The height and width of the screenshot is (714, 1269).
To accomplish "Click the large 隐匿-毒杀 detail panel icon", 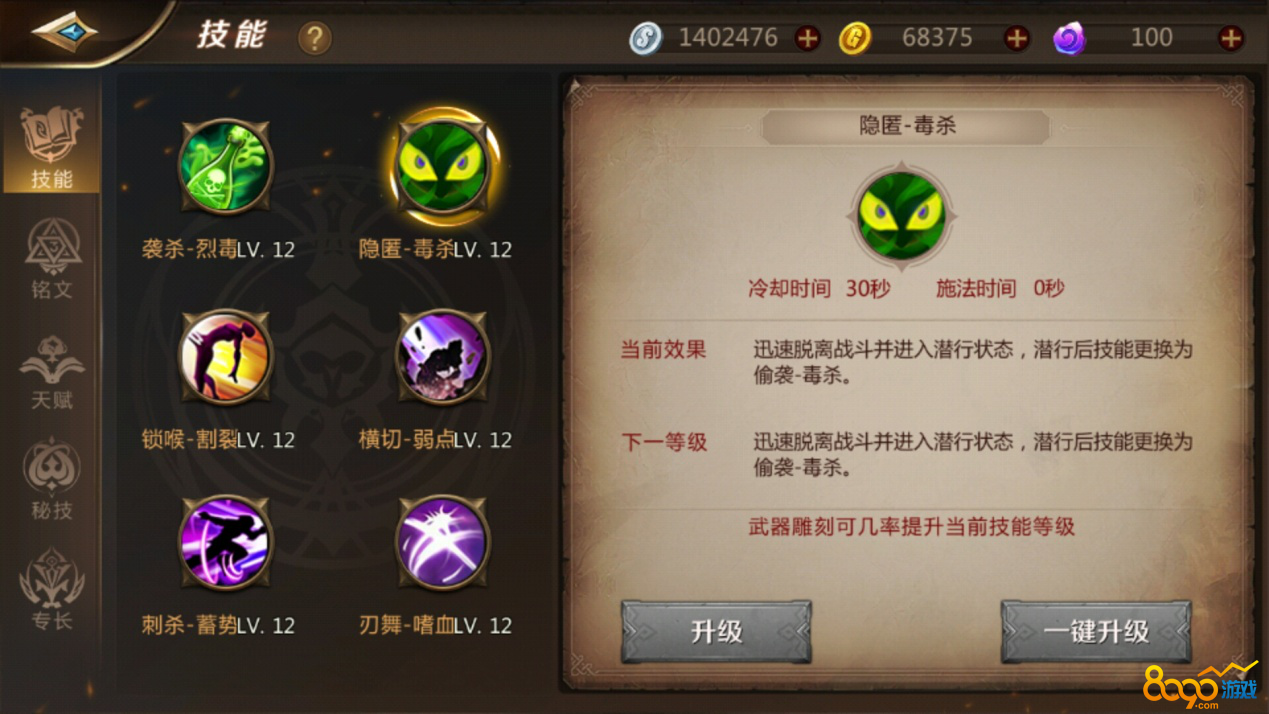I will tap(902, 216).
